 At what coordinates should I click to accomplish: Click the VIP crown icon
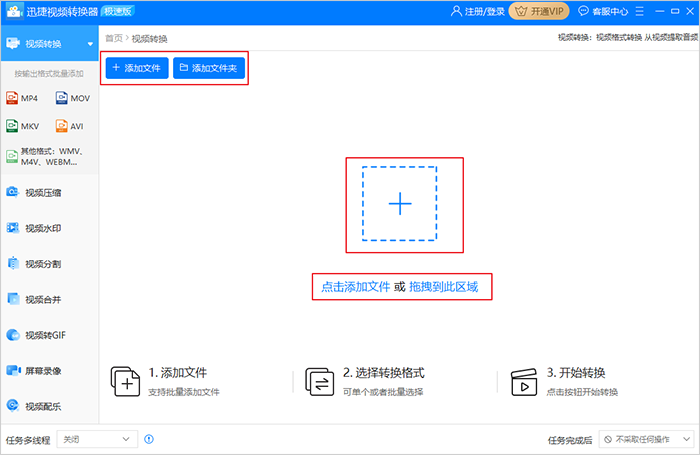pos(521,11)
